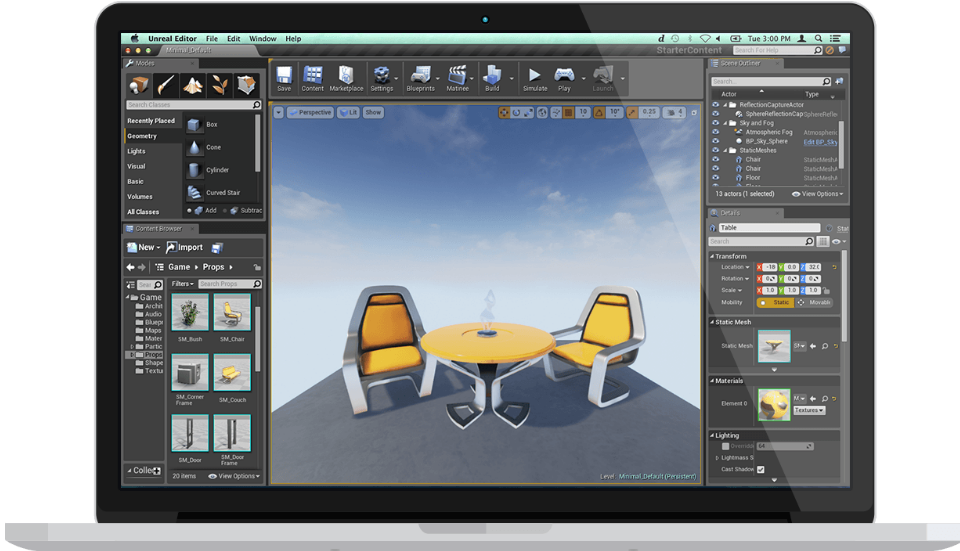Click the Show button in viewport
The height and width of the screenshot is (551, 960).
coord(373,113)
